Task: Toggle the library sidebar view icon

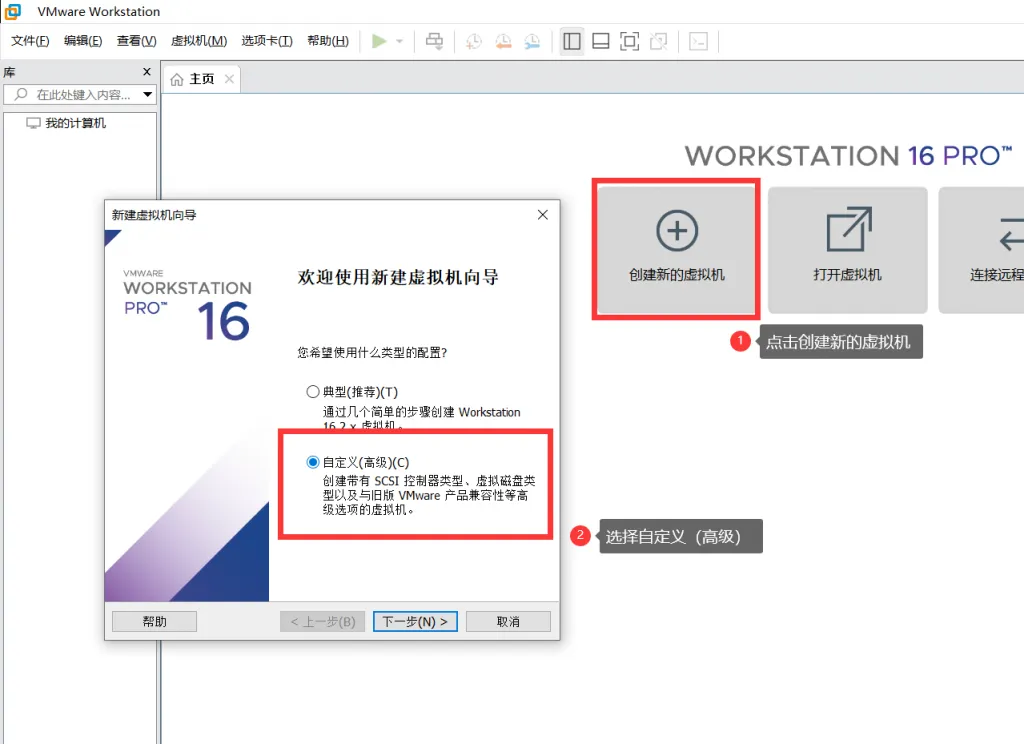Action: pos(572,41)
